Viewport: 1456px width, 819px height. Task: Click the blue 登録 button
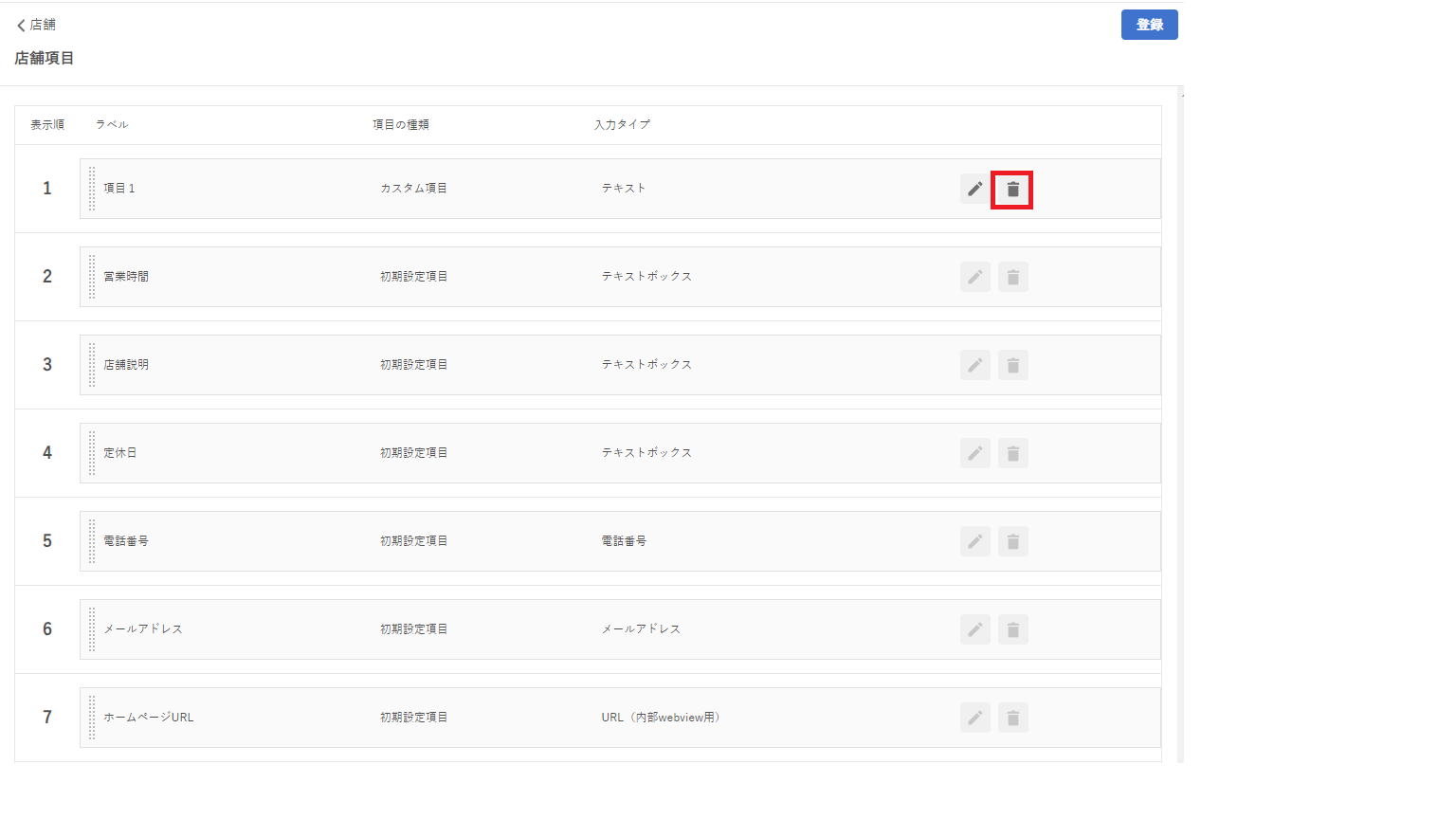[1149, 25]
